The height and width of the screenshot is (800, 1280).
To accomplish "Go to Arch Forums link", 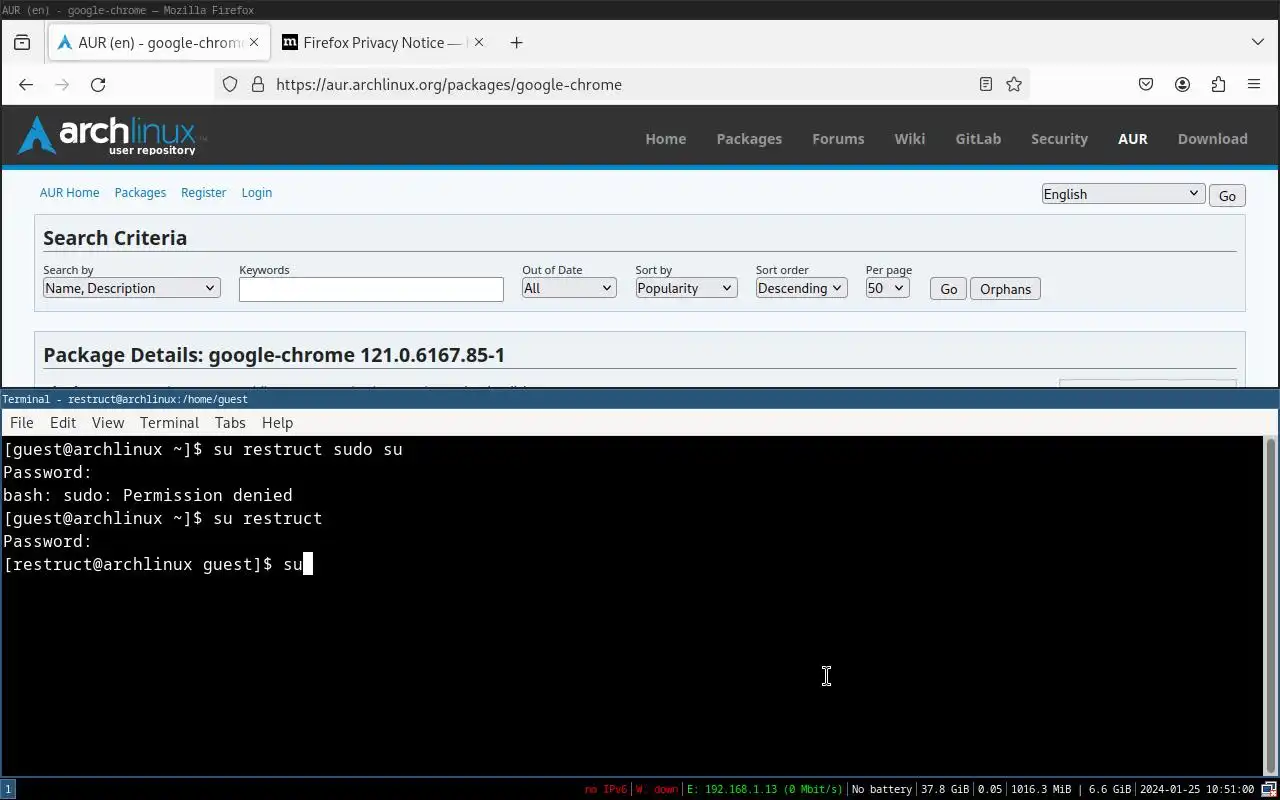I will pos(838,139).
